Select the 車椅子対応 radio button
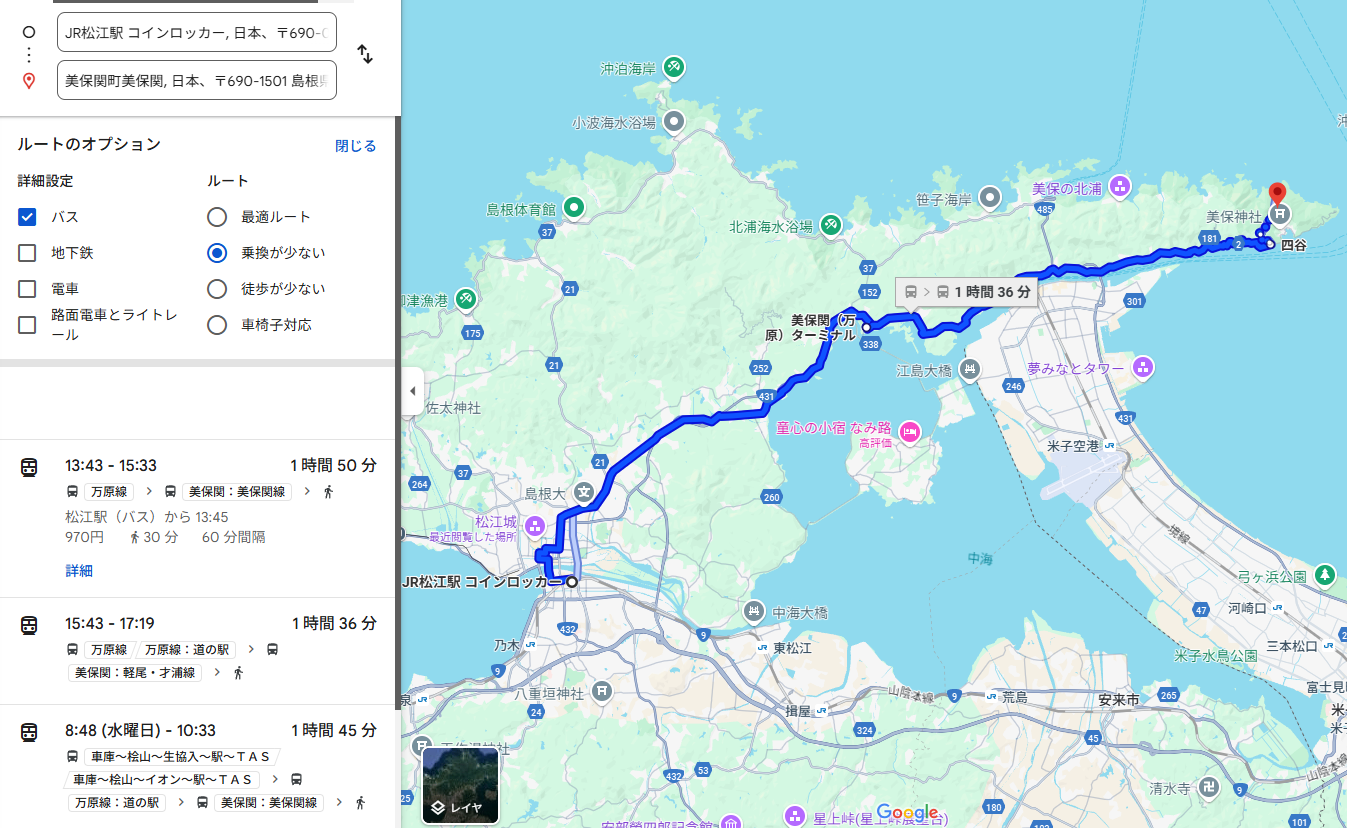Screen dimensions: 1347x828 coord(217,325)
